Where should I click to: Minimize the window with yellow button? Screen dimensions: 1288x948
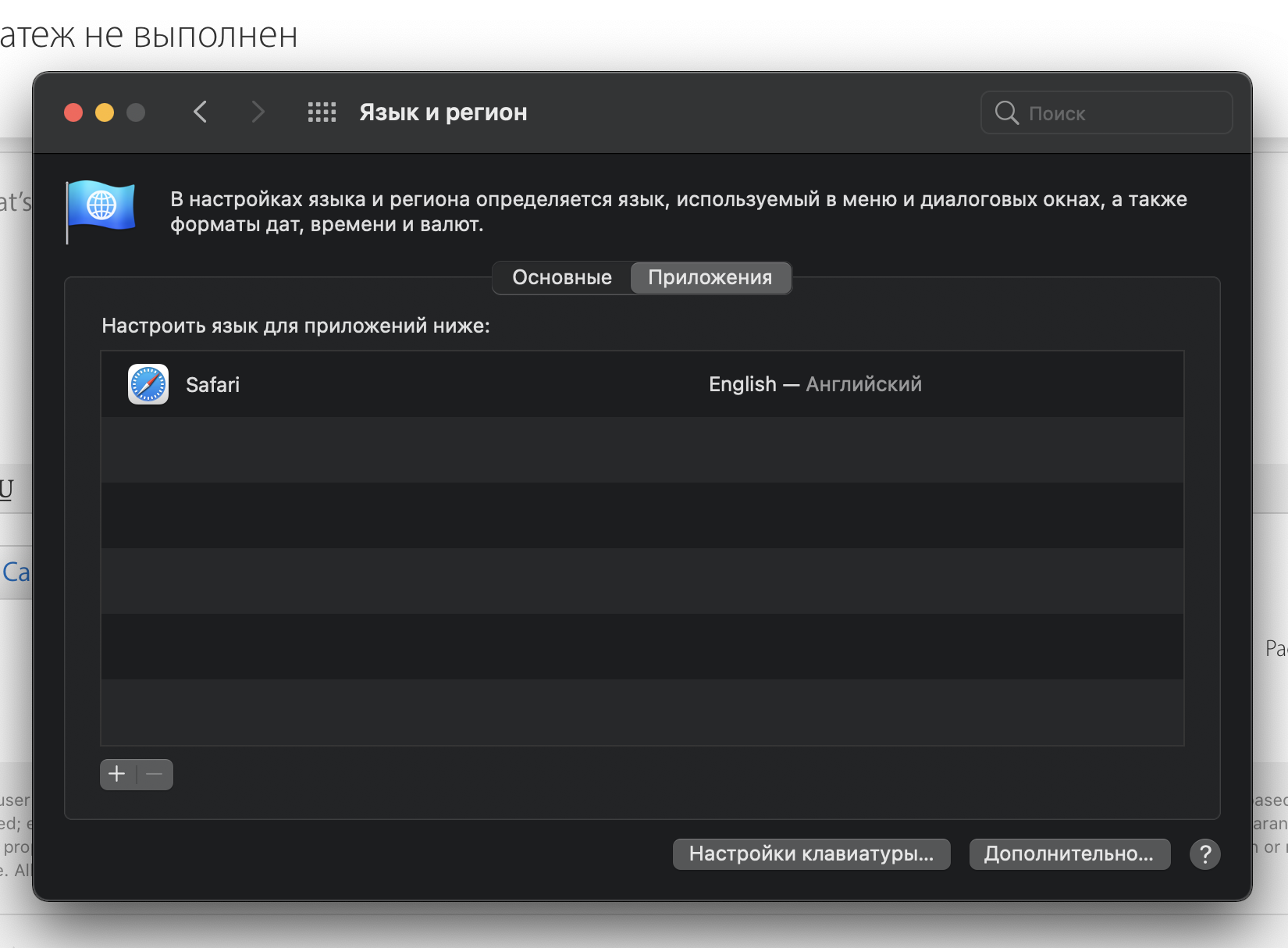tap(105, 112)
